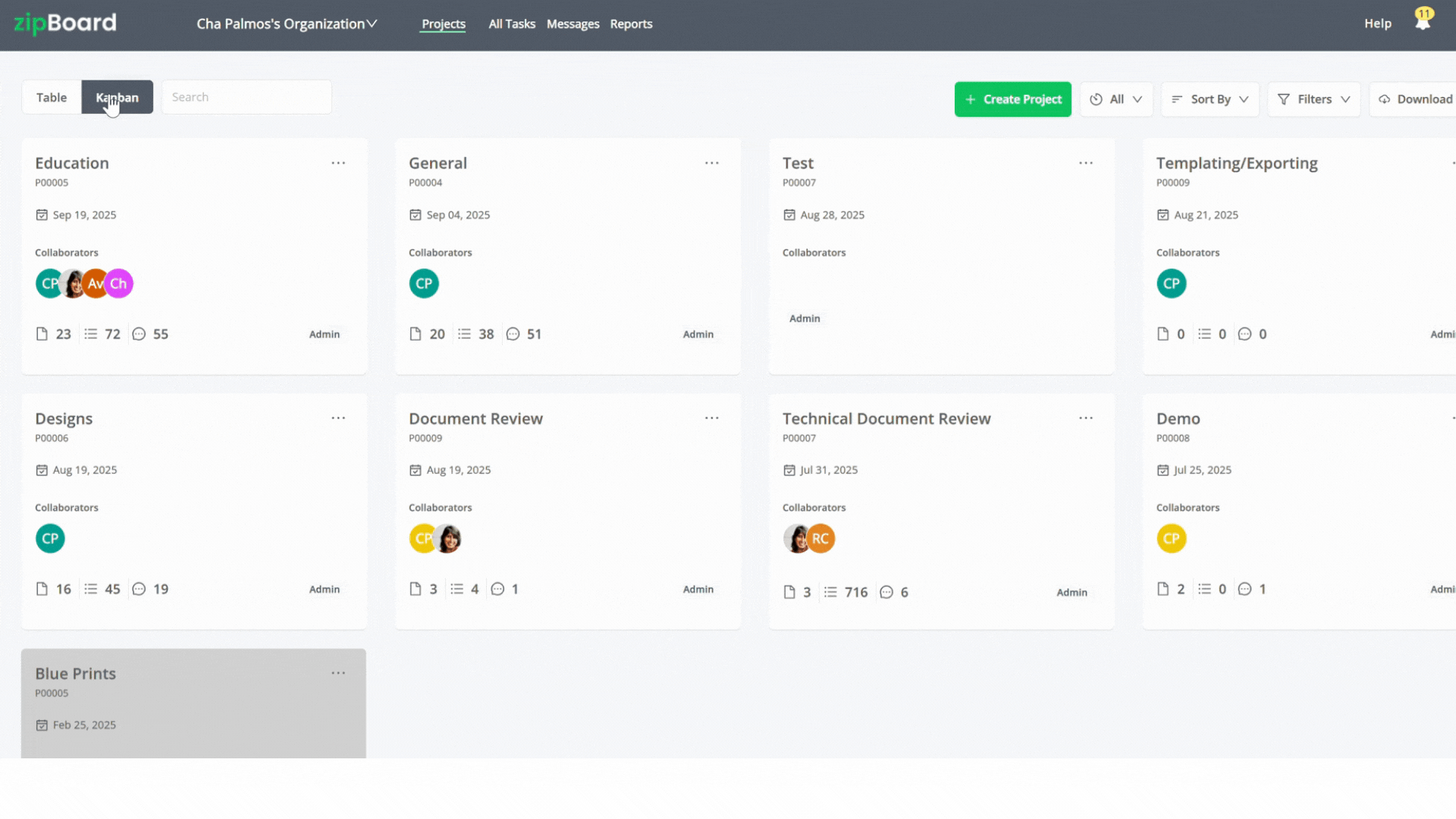Screen dimensions: 1456x819
Task: Click the notification bell icon
Action: [1423, 21]
